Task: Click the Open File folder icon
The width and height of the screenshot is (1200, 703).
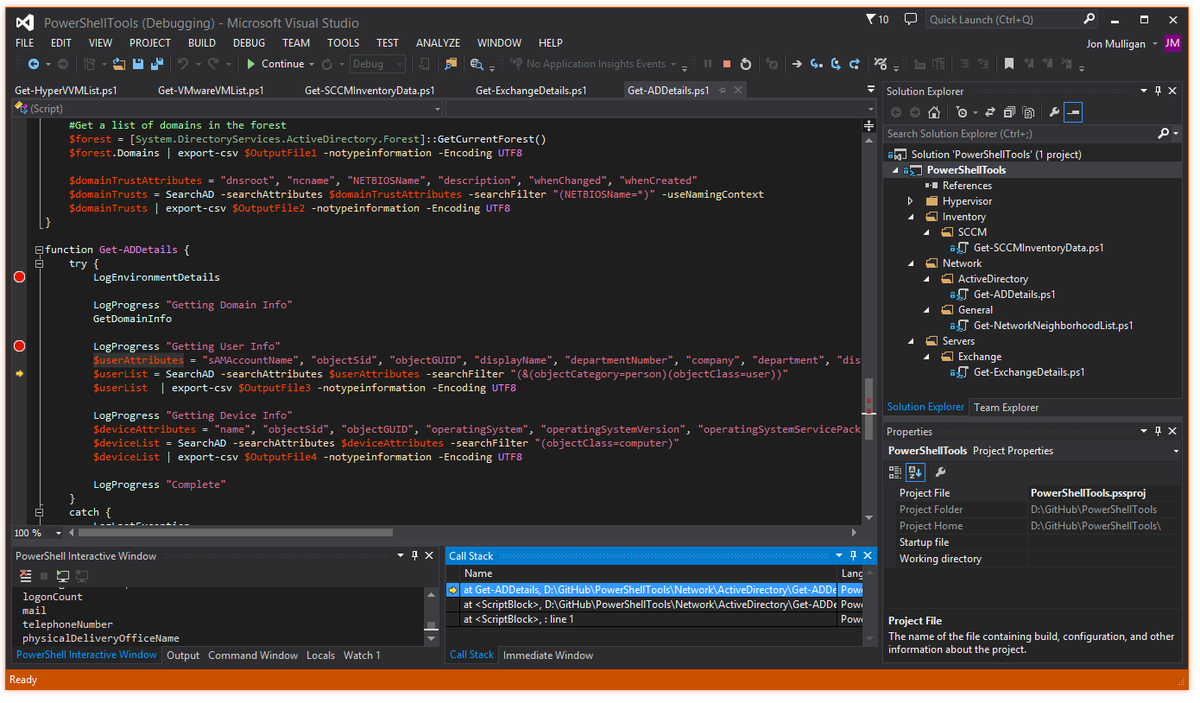Action: [x=119, y=64]
